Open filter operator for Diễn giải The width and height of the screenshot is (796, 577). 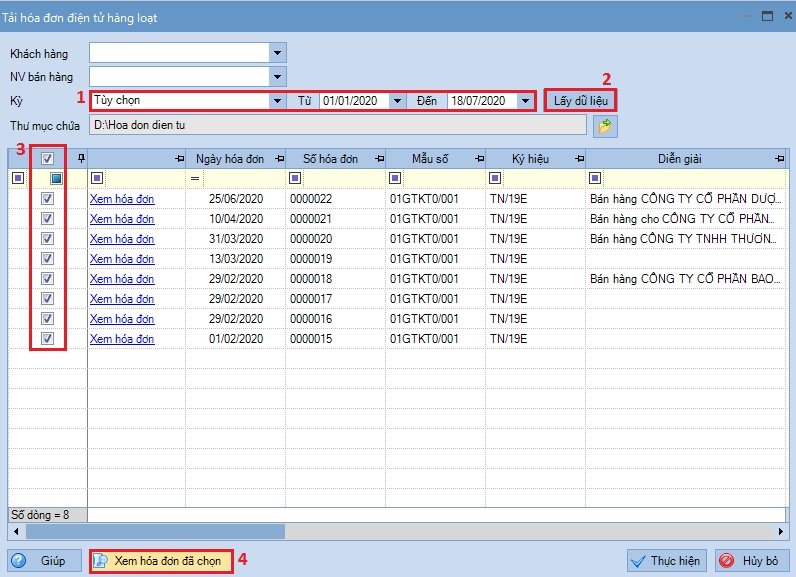tap(595, 178)
